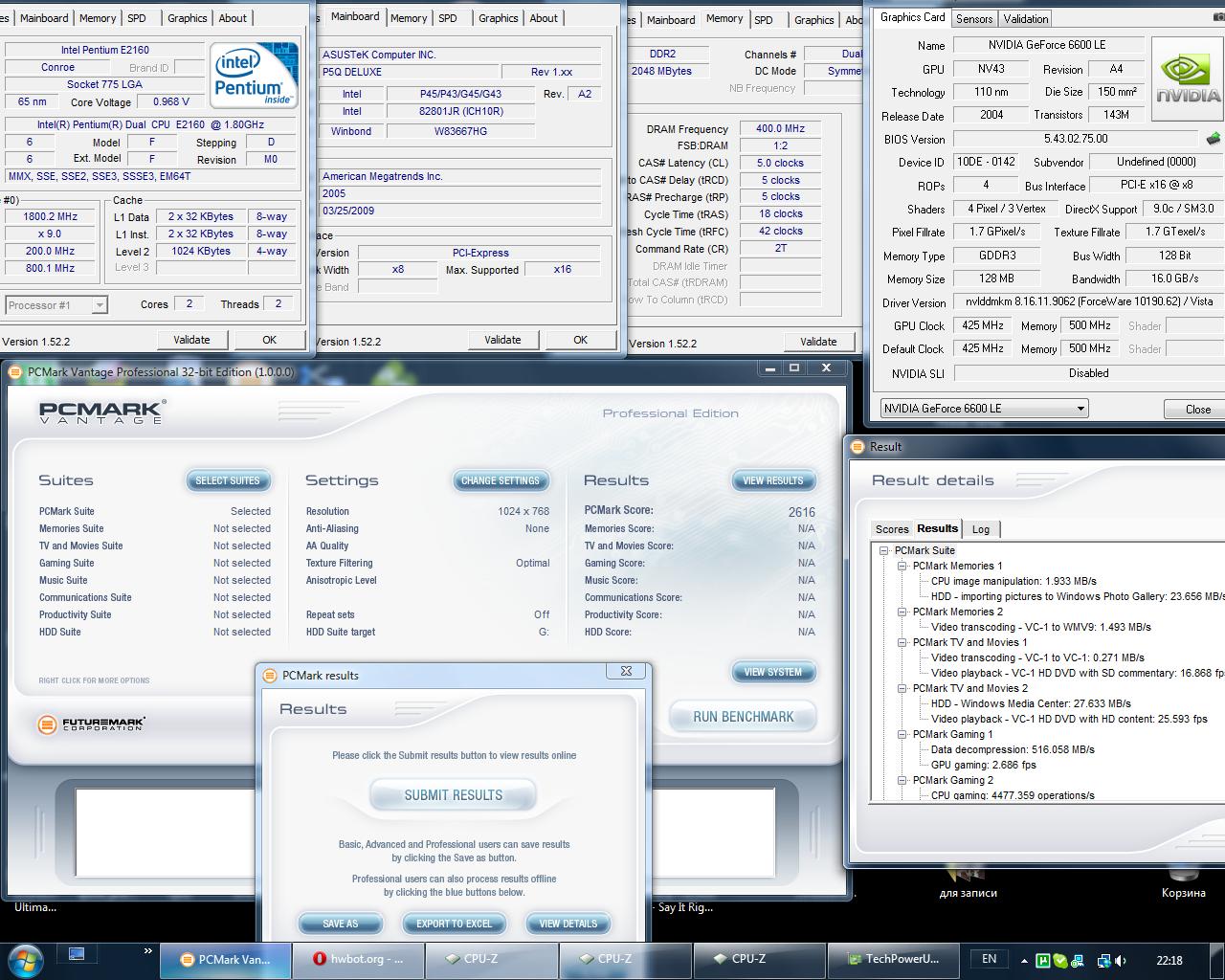Click the EXPORT TO EXCEL button

(x=455, y=924)
